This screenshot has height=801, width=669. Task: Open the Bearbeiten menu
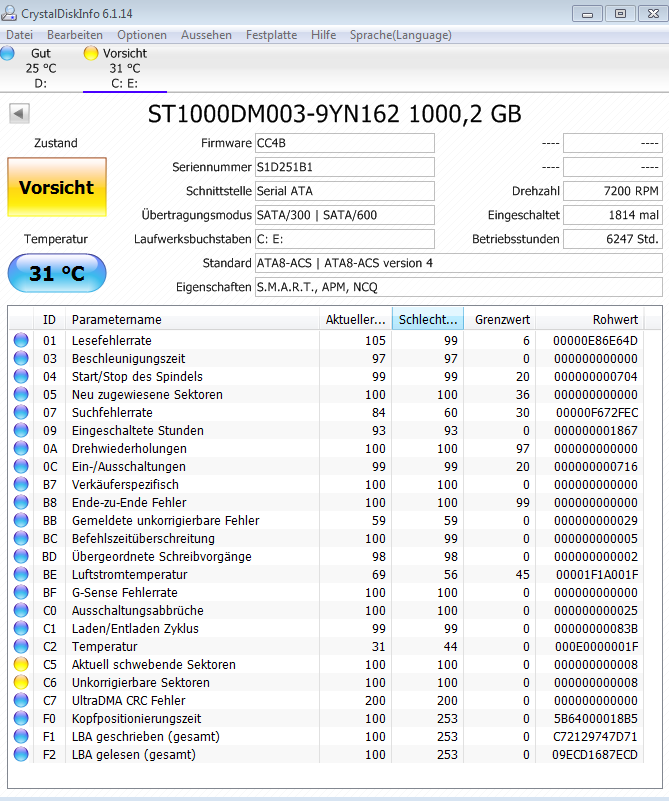(x=75, y=35)
